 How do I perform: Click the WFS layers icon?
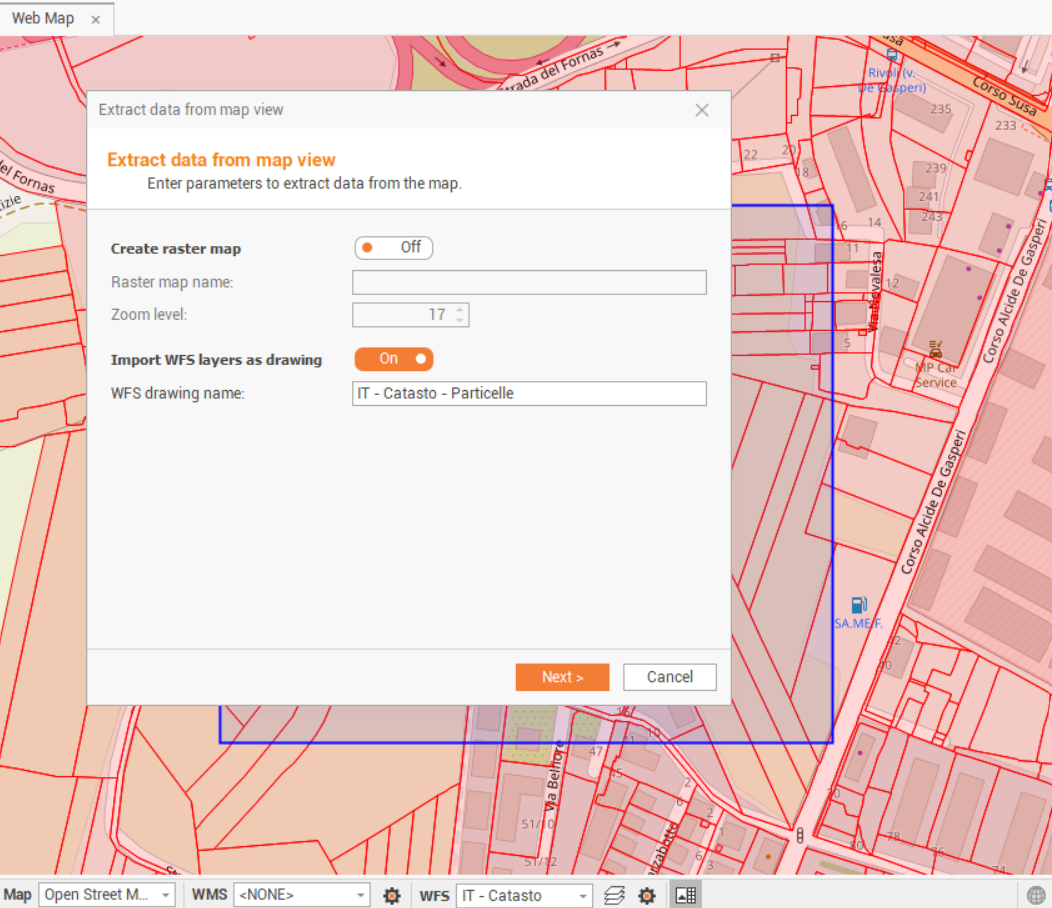click(x=615, y=895)
